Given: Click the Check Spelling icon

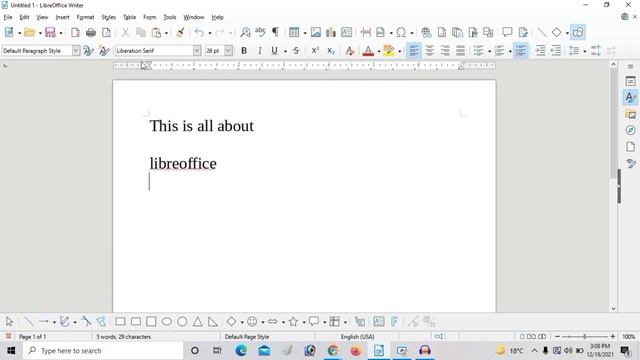Looking at the screenshot, I should click(260, 32).
